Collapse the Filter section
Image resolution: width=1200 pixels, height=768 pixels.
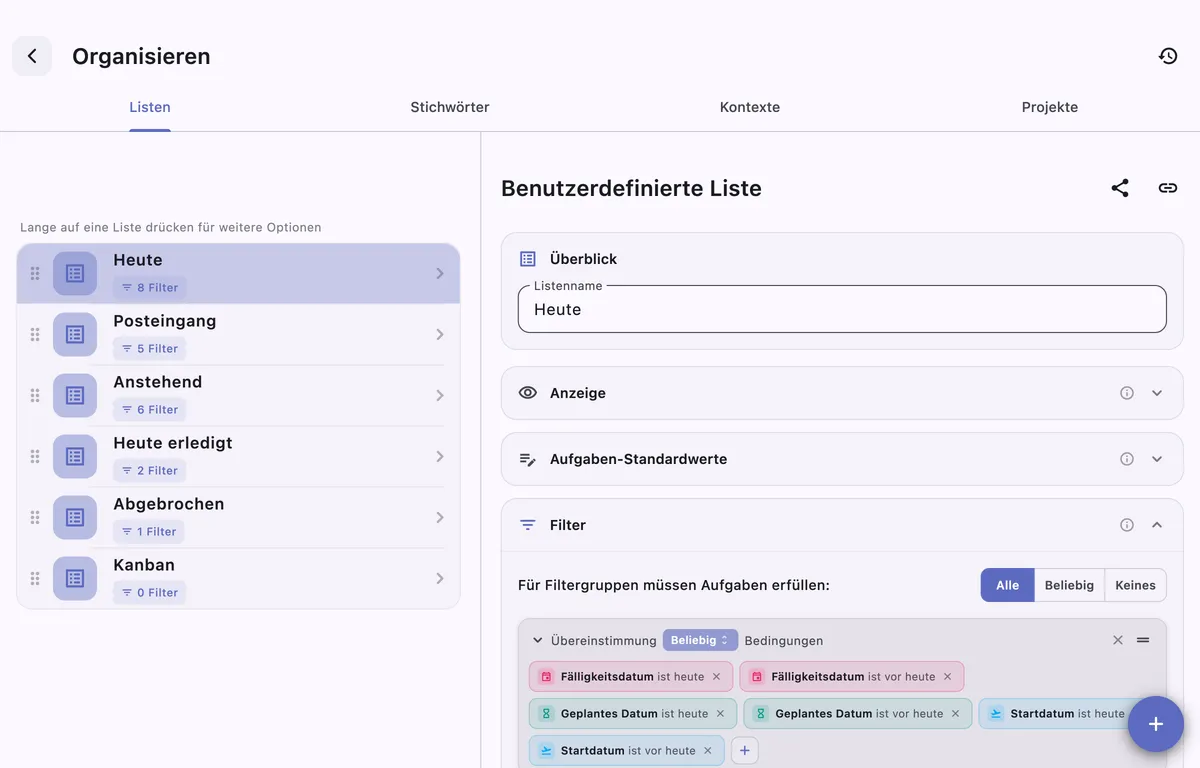click(1157, 525)
